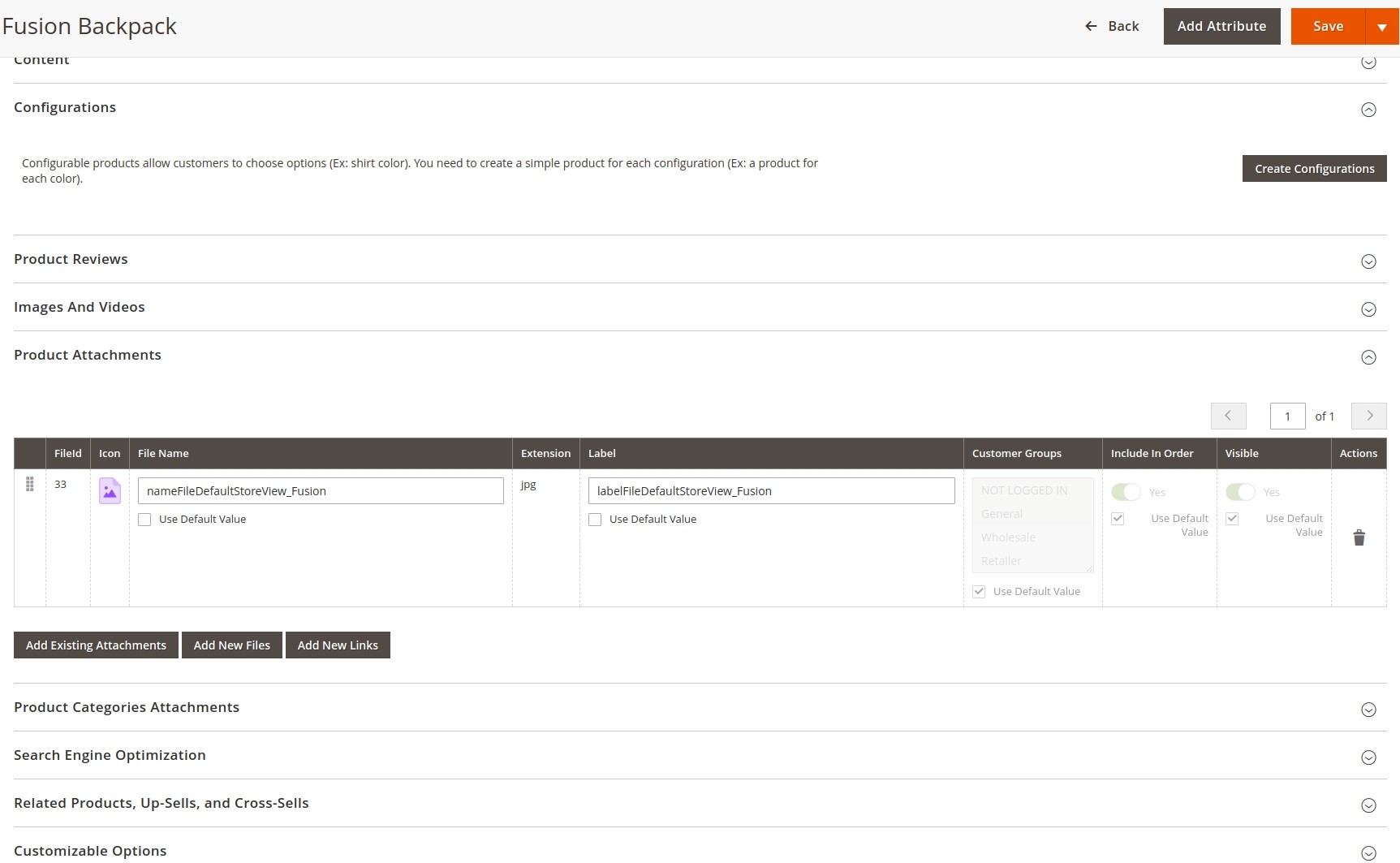
Task: Click the purple image file icon
Action: point(110,491)
